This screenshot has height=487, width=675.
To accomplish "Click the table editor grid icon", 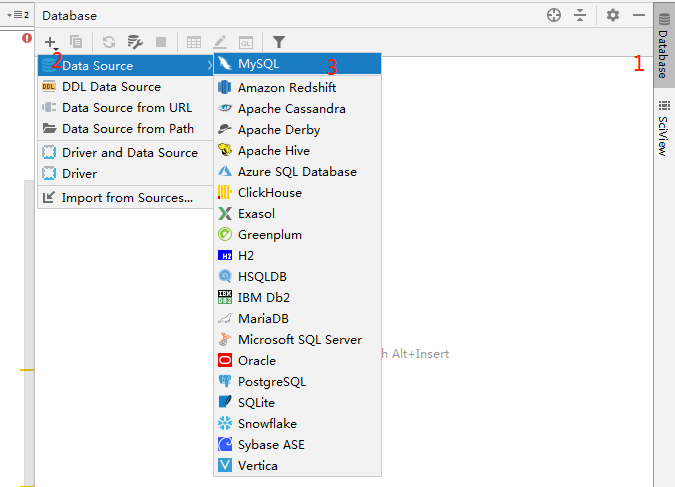I will (194, 42).
